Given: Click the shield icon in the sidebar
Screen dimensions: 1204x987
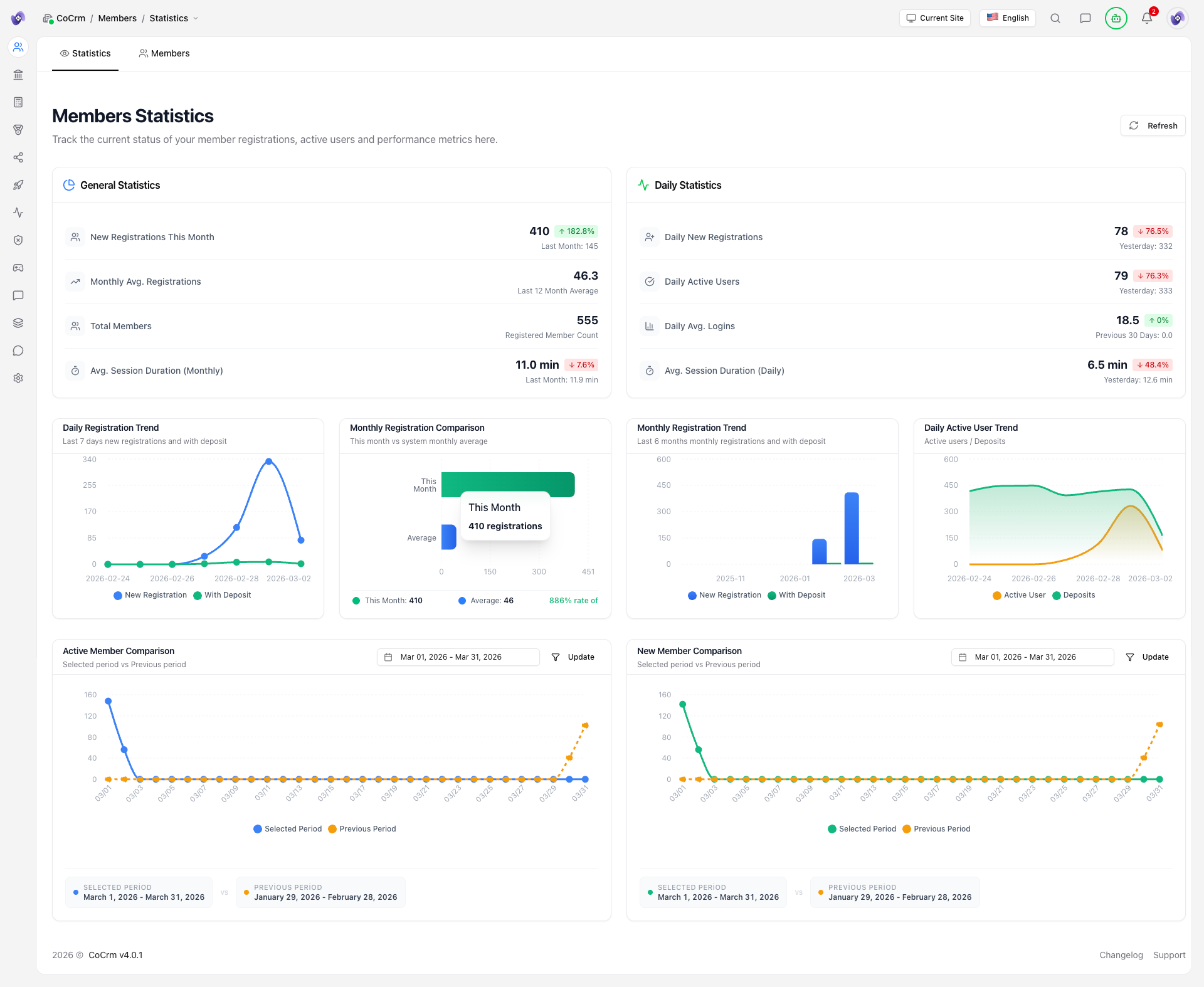Looking at the screenshot, I should click(x=18, y=240).
